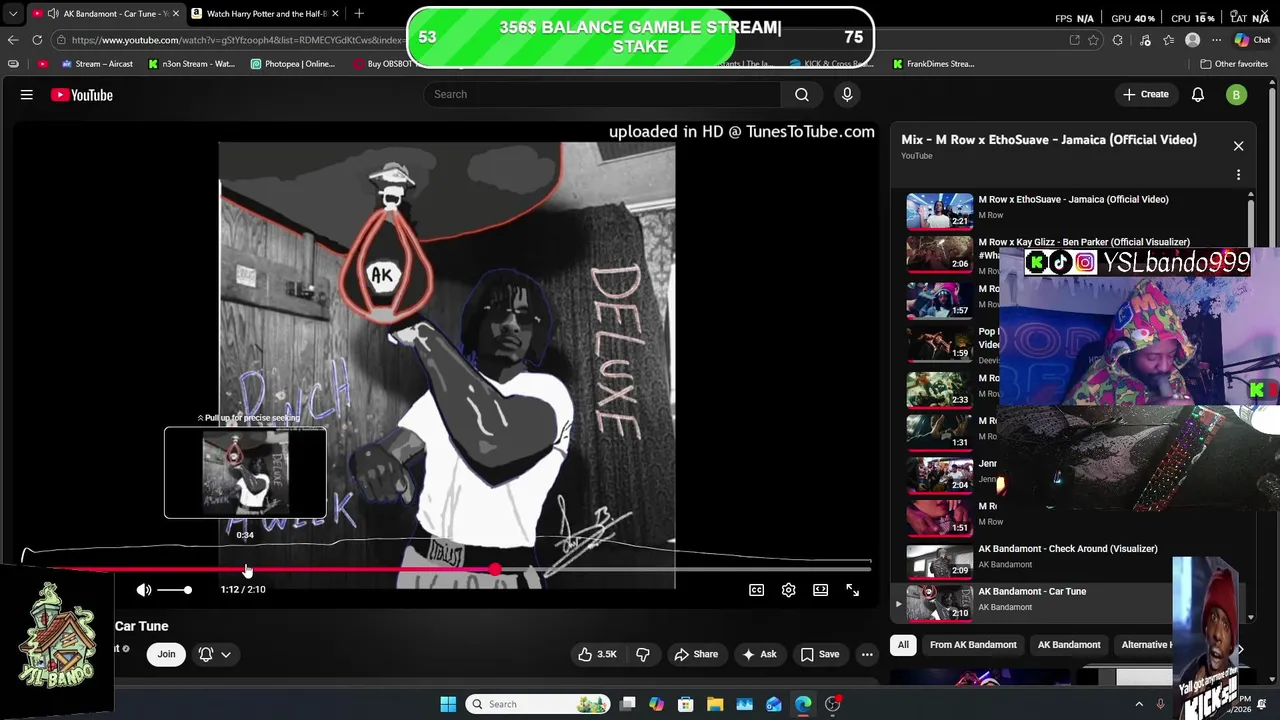The image size is (1280, 720).
Task: Show hidden icons in system tray
Action: click(x=1139, y=704)
